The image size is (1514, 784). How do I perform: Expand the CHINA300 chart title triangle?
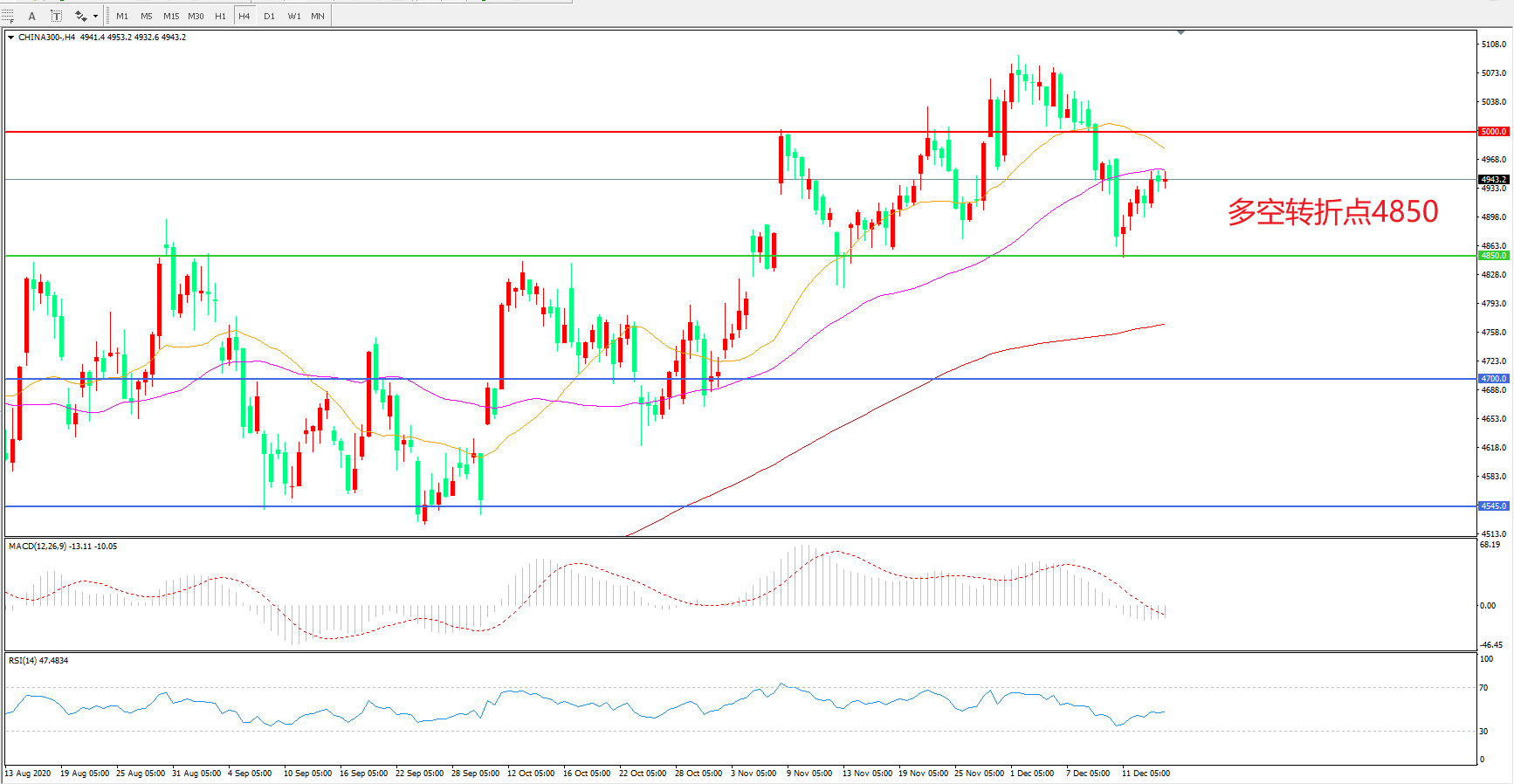[x=10, y=38]
